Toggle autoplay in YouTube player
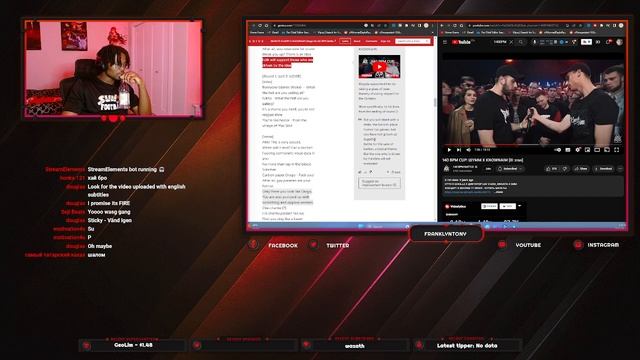Image resolution: width=640 pixels, height=360 pixels. click(558, 150)
